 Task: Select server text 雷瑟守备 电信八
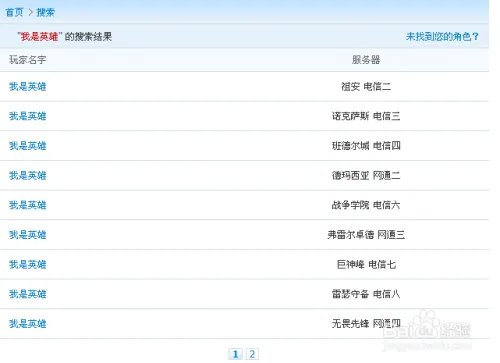(x=366, y=294)
